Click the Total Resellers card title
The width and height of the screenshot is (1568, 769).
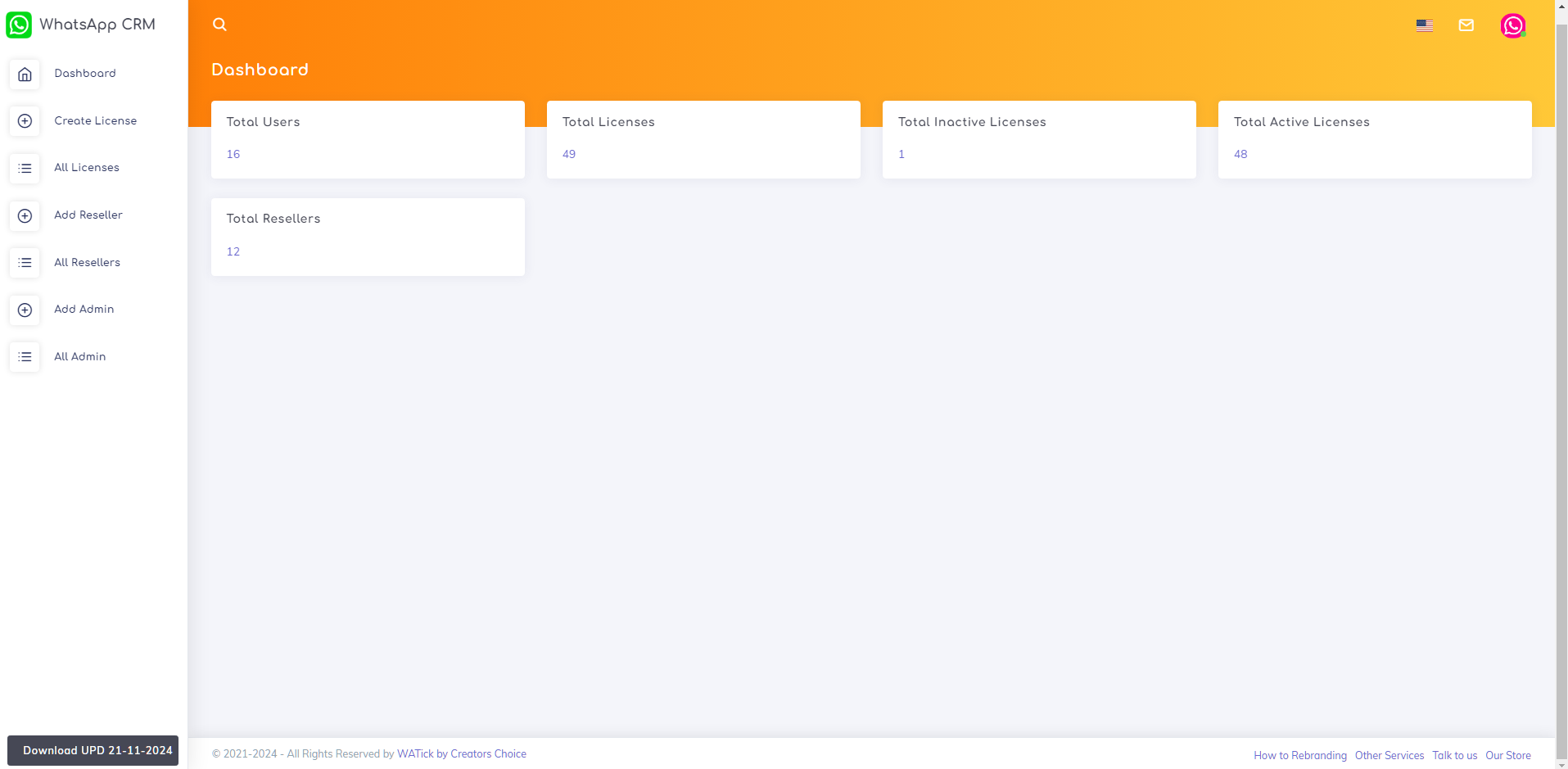(x=273, y=219)
